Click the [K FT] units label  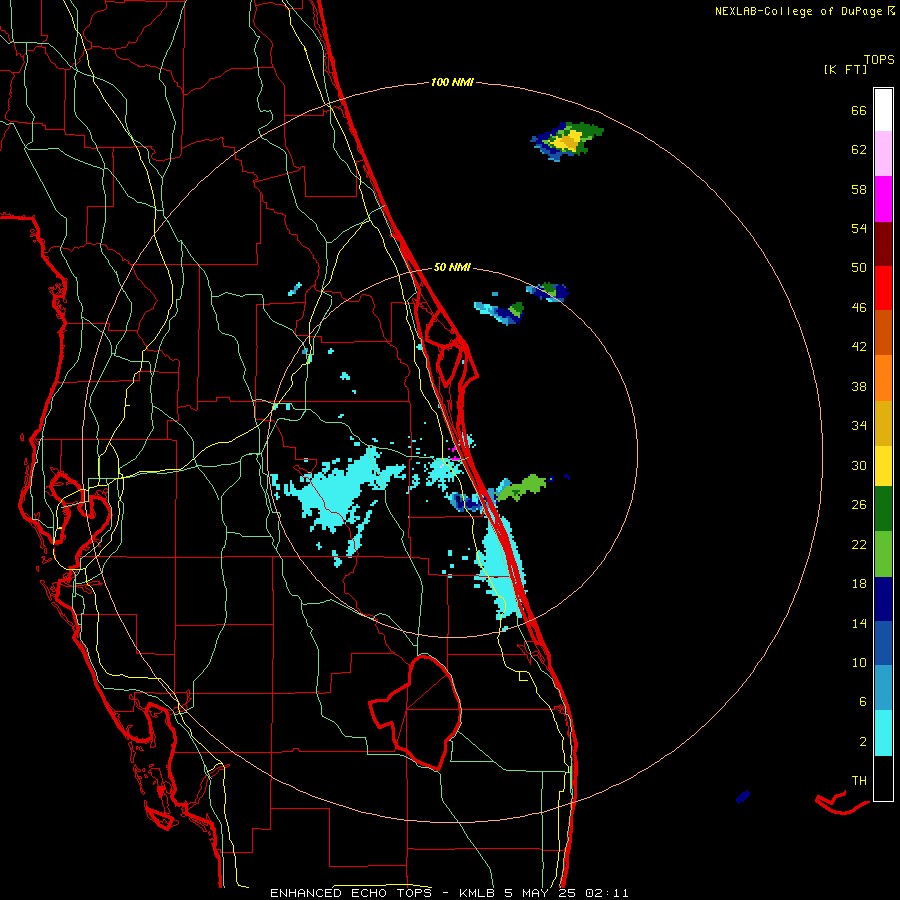(x=845, y=69)
